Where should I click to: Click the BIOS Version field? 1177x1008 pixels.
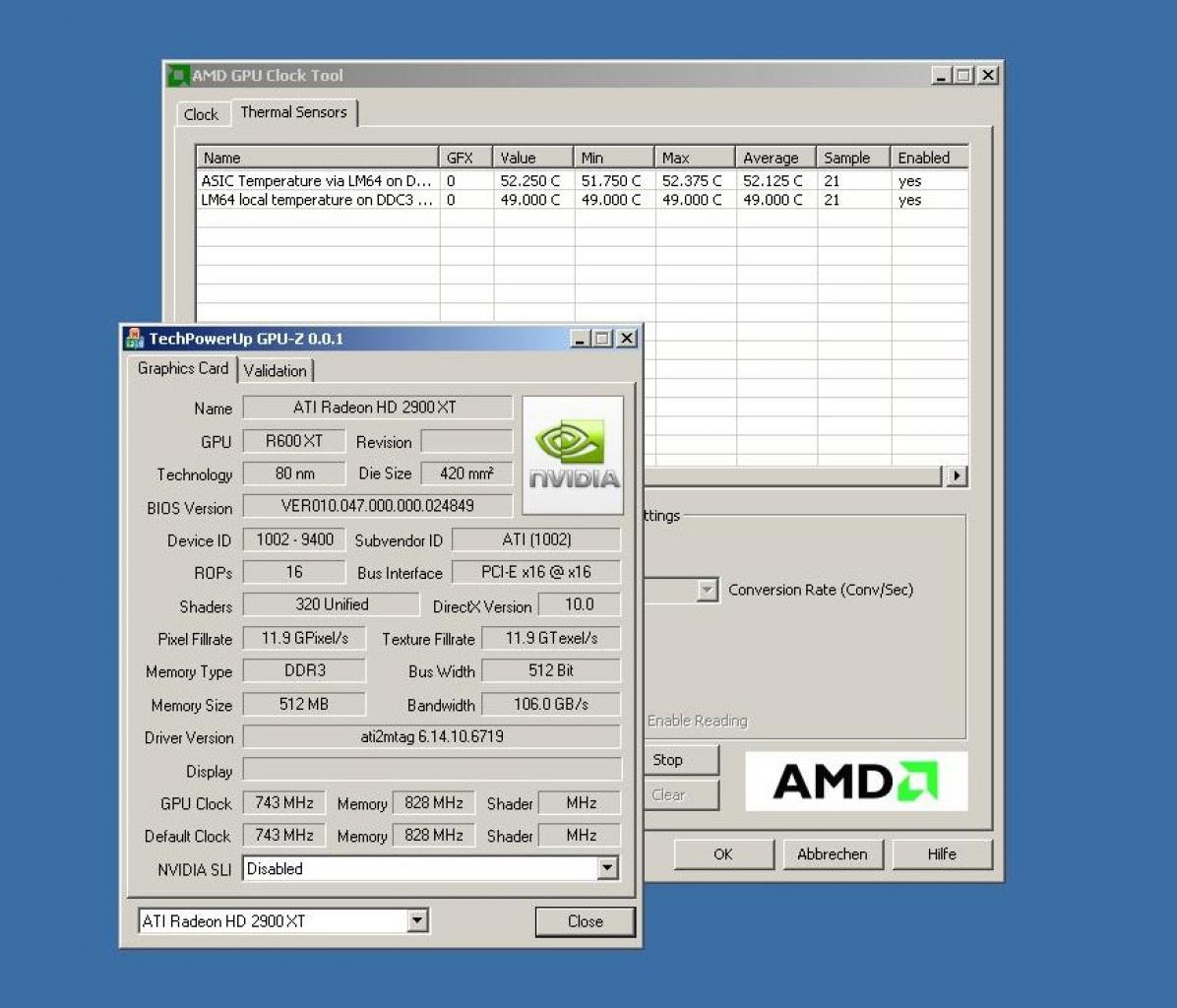pos(378,506)
